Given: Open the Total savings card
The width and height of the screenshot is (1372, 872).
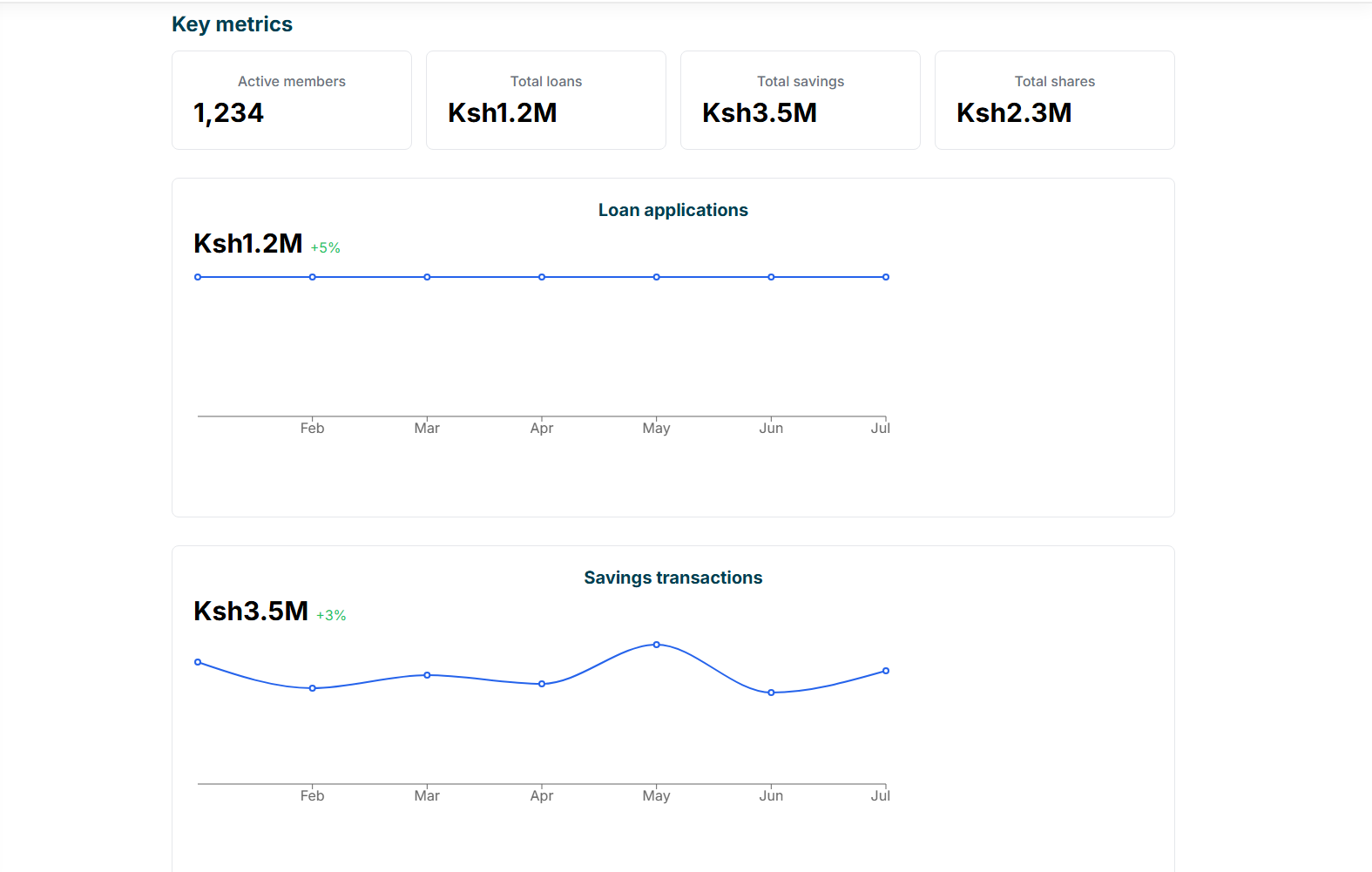Looking at the screenshot, I should pyautogui.click(x=801, y=100).
